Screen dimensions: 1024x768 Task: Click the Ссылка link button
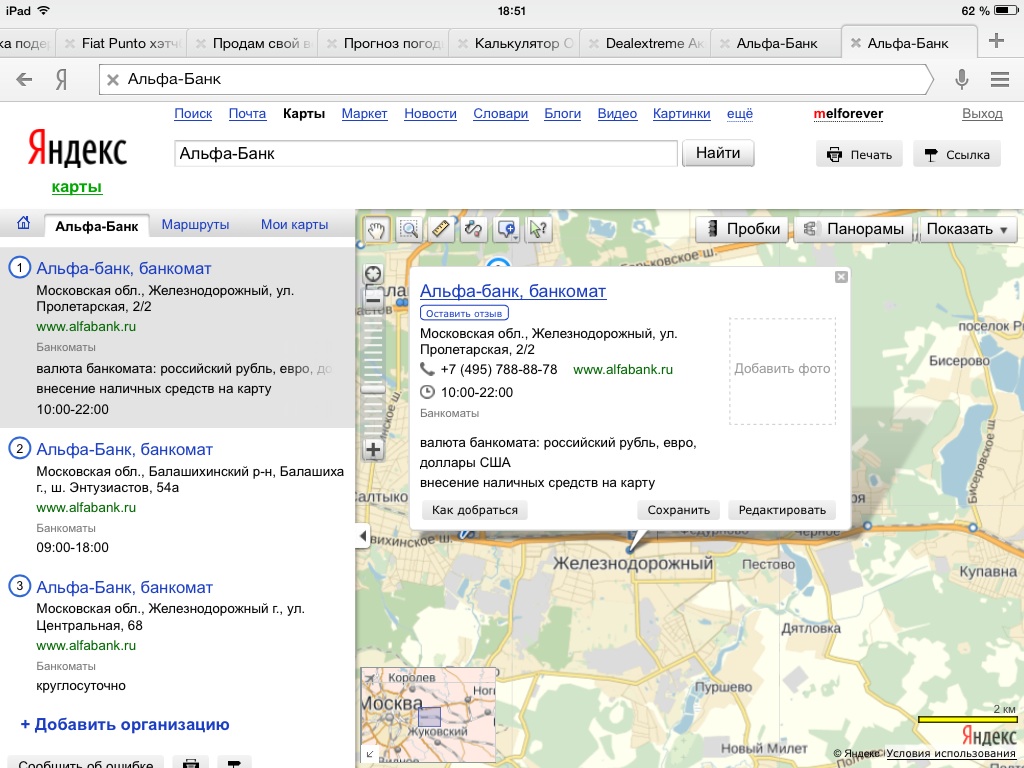[x=957, y=155]
